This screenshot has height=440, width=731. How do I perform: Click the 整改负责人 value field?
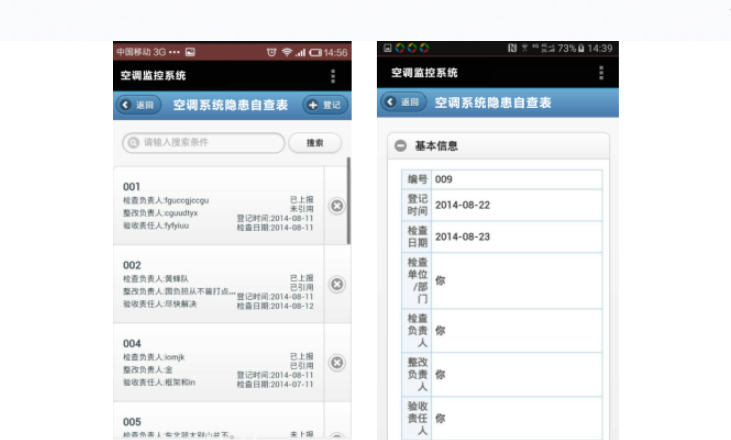[517, 374]
